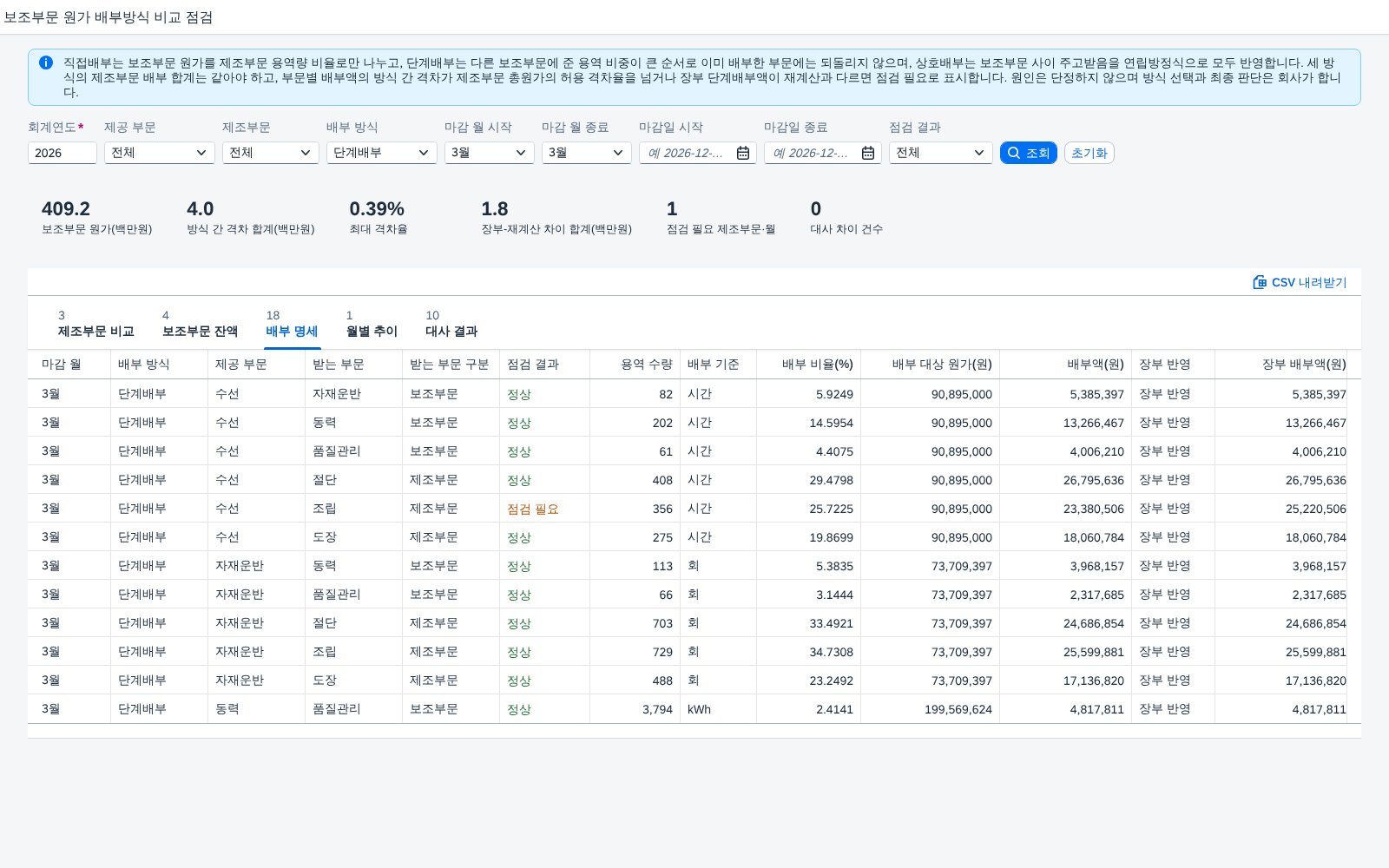
Task: Click the 729 용역 수량 cell
Action: pos(635,652)
